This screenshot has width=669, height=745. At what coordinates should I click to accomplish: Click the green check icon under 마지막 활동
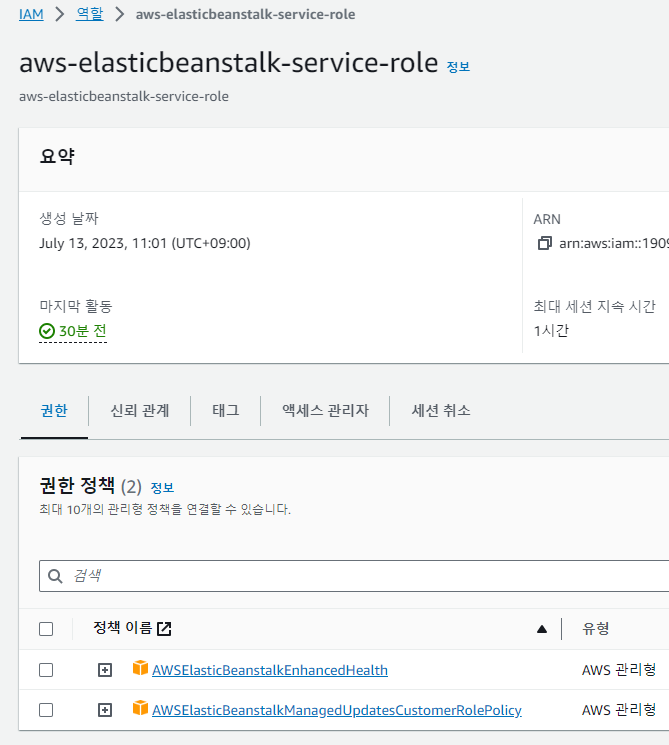tap(47, 331)
